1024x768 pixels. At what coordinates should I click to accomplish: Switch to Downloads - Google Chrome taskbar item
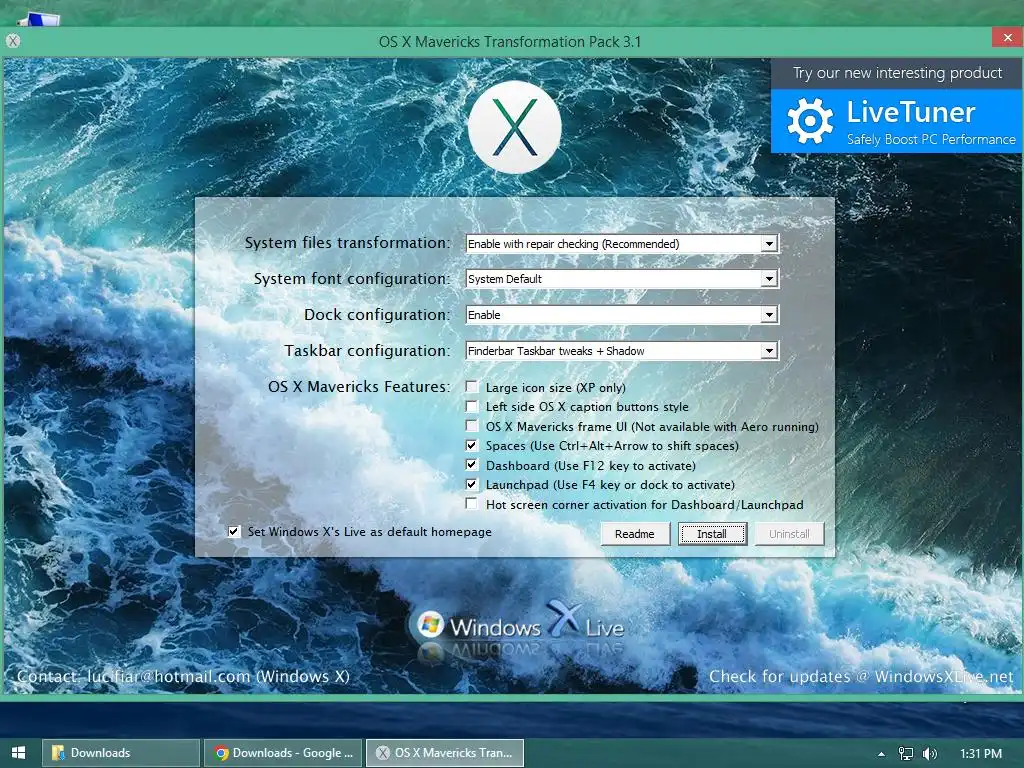(x=283, y=753)
